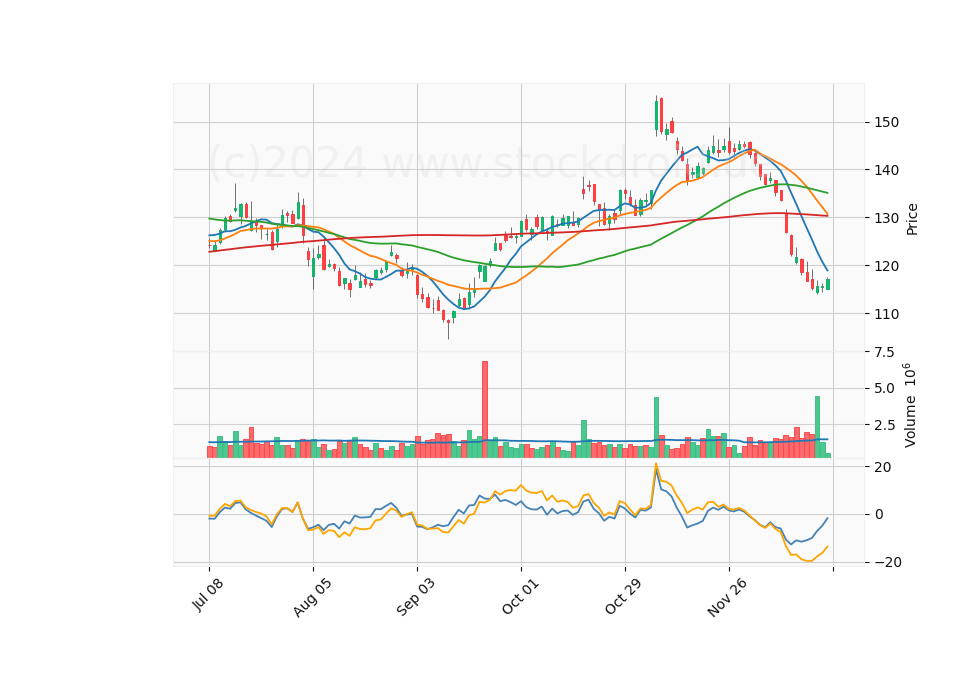Screen dimensions: 960x690
Task: Click the 140 price axis tick label
Action: pos(887,170)
